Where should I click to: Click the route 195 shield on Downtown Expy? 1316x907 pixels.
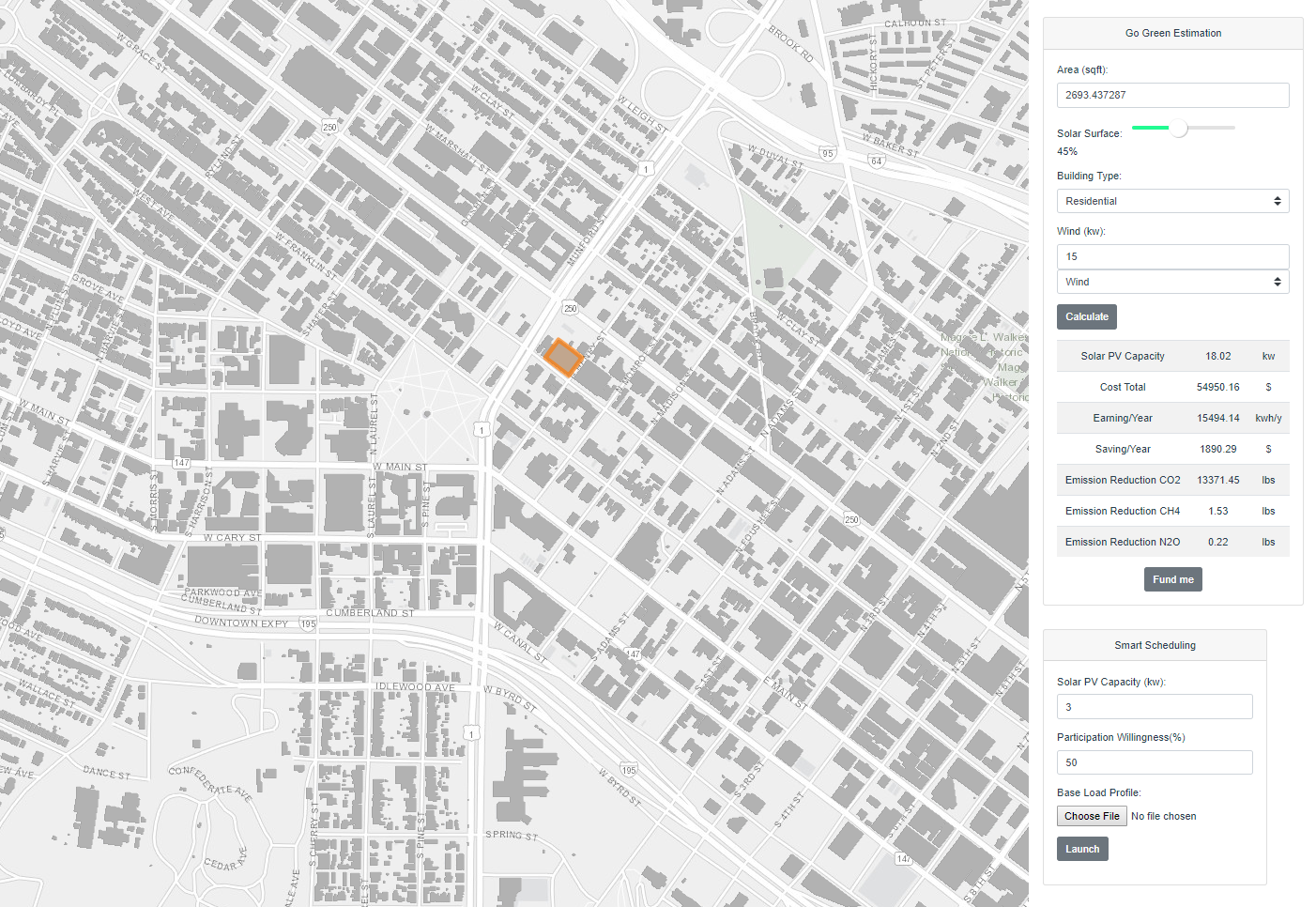[x=308, y=623]
